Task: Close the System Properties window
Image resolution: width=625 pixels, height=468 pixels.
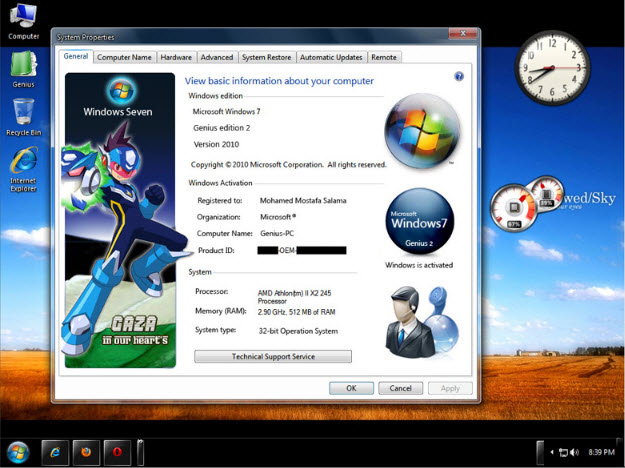Action: point(463,33)
